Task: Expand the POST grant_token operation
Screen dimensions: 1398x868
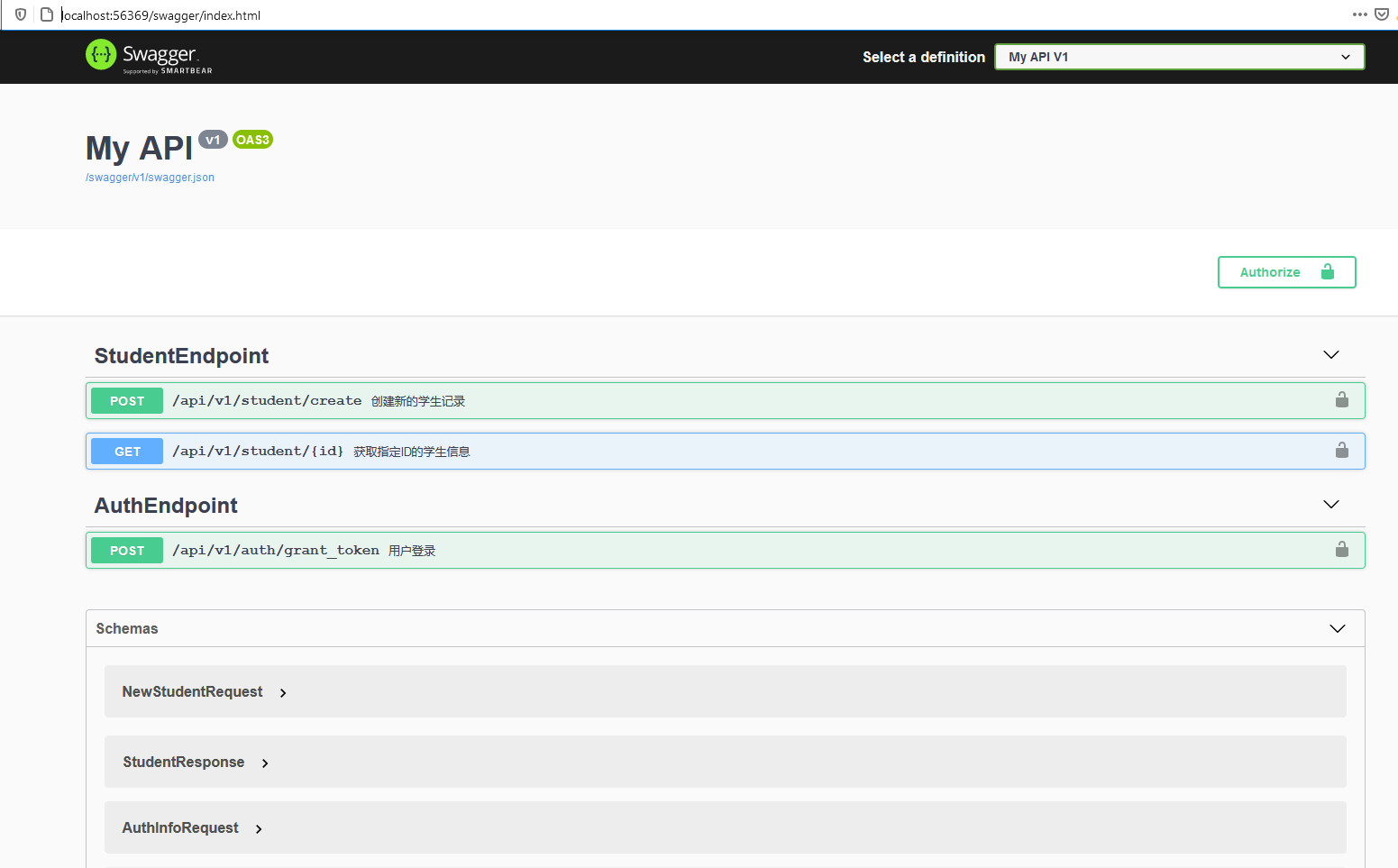Action: (726, 550)
